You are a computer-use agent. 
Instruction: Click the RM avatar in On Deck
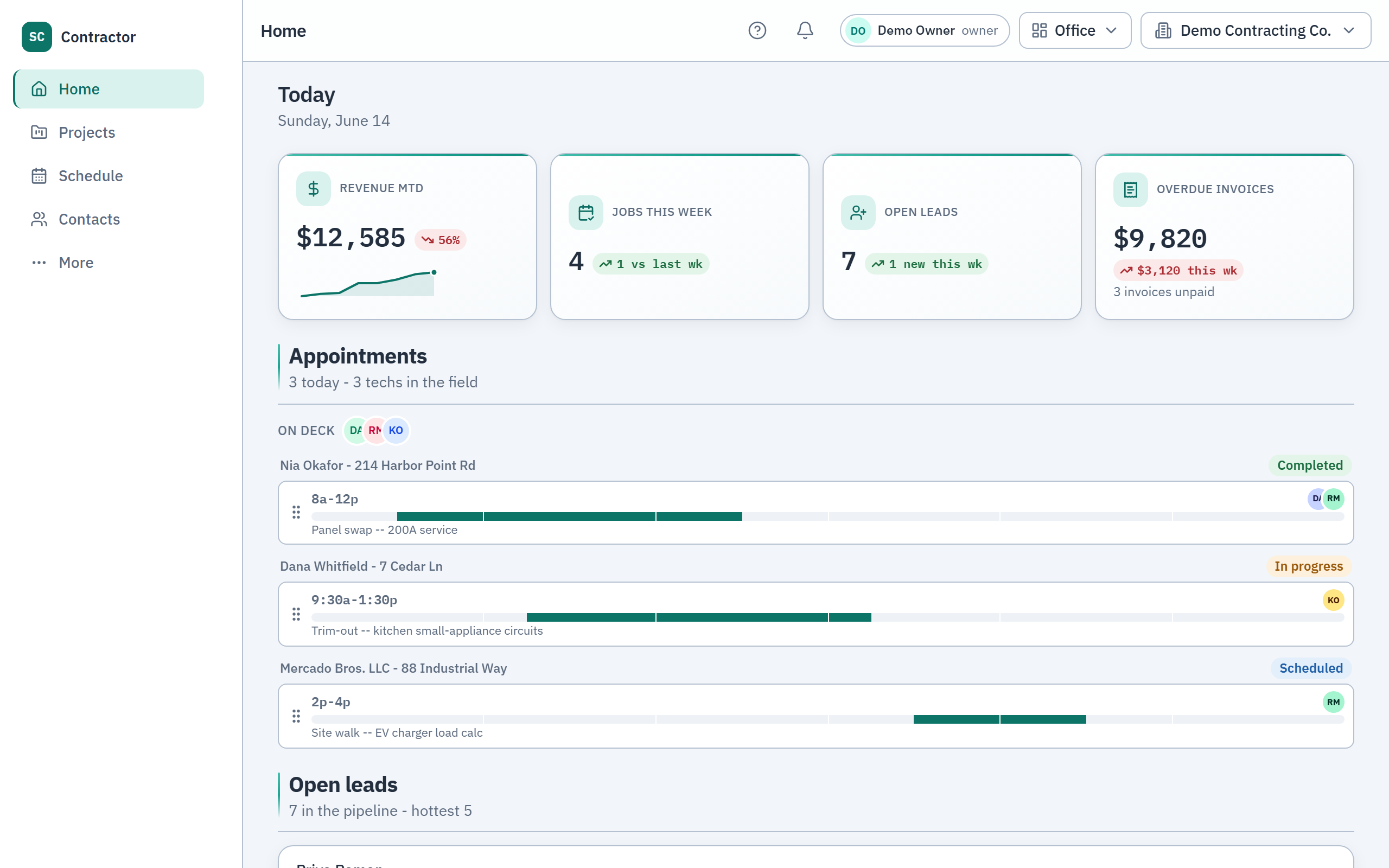point(374,431)
